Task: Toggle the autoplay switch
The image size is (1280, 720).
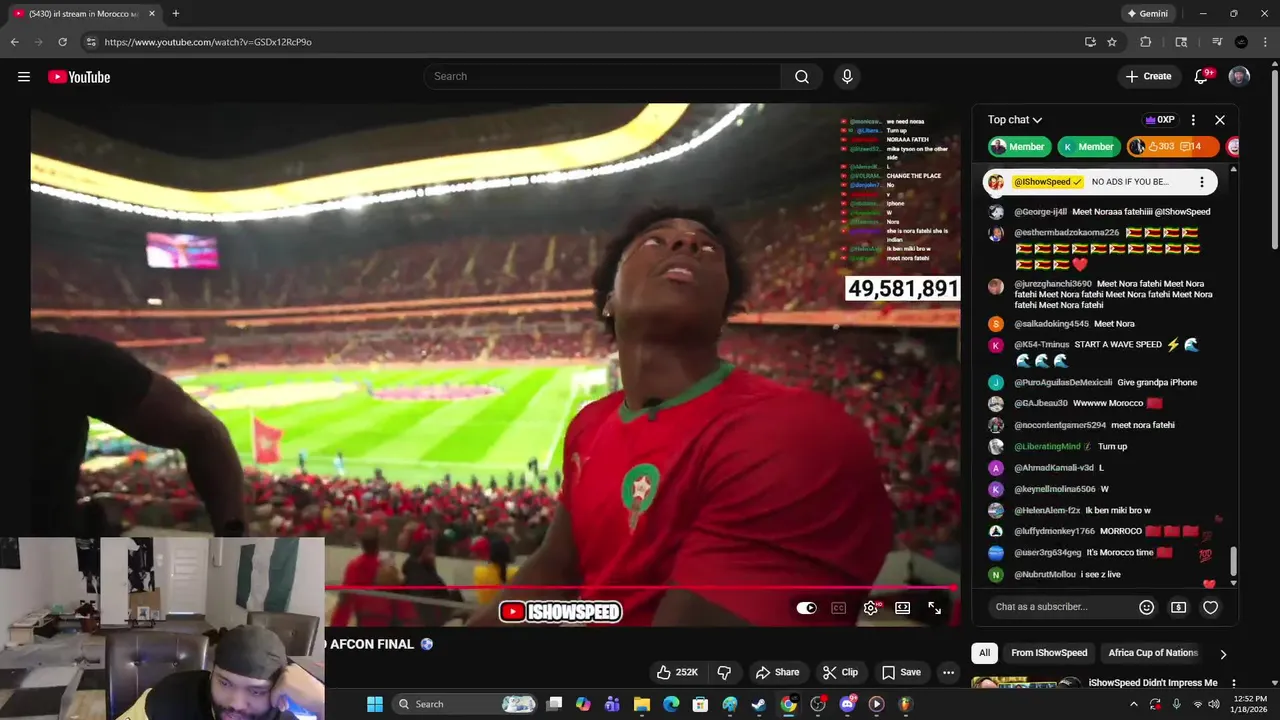Action: [807, 608]
